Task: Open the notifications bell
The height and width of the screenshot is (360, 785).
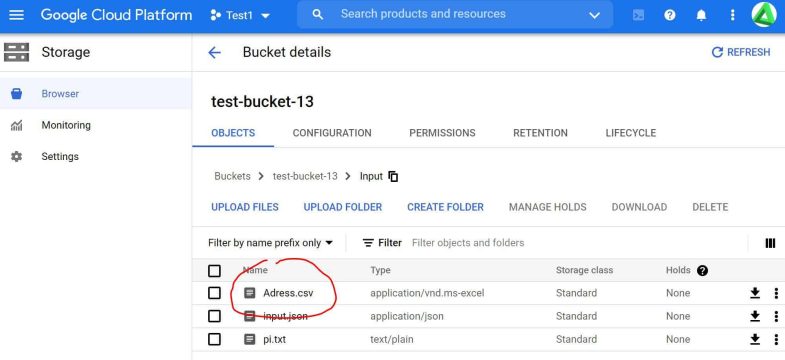Action: 701,16
